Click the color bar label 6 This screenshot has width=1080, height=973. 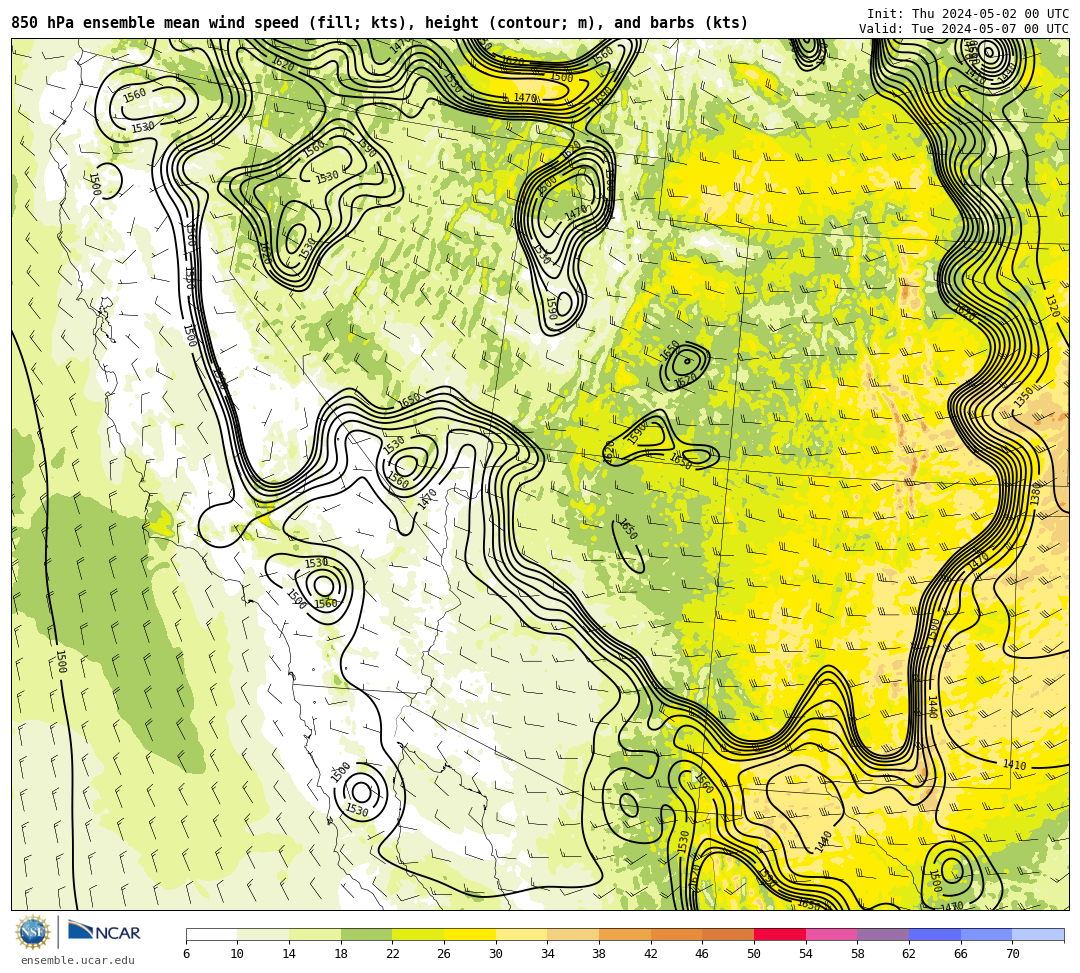(x=186, y=954)
